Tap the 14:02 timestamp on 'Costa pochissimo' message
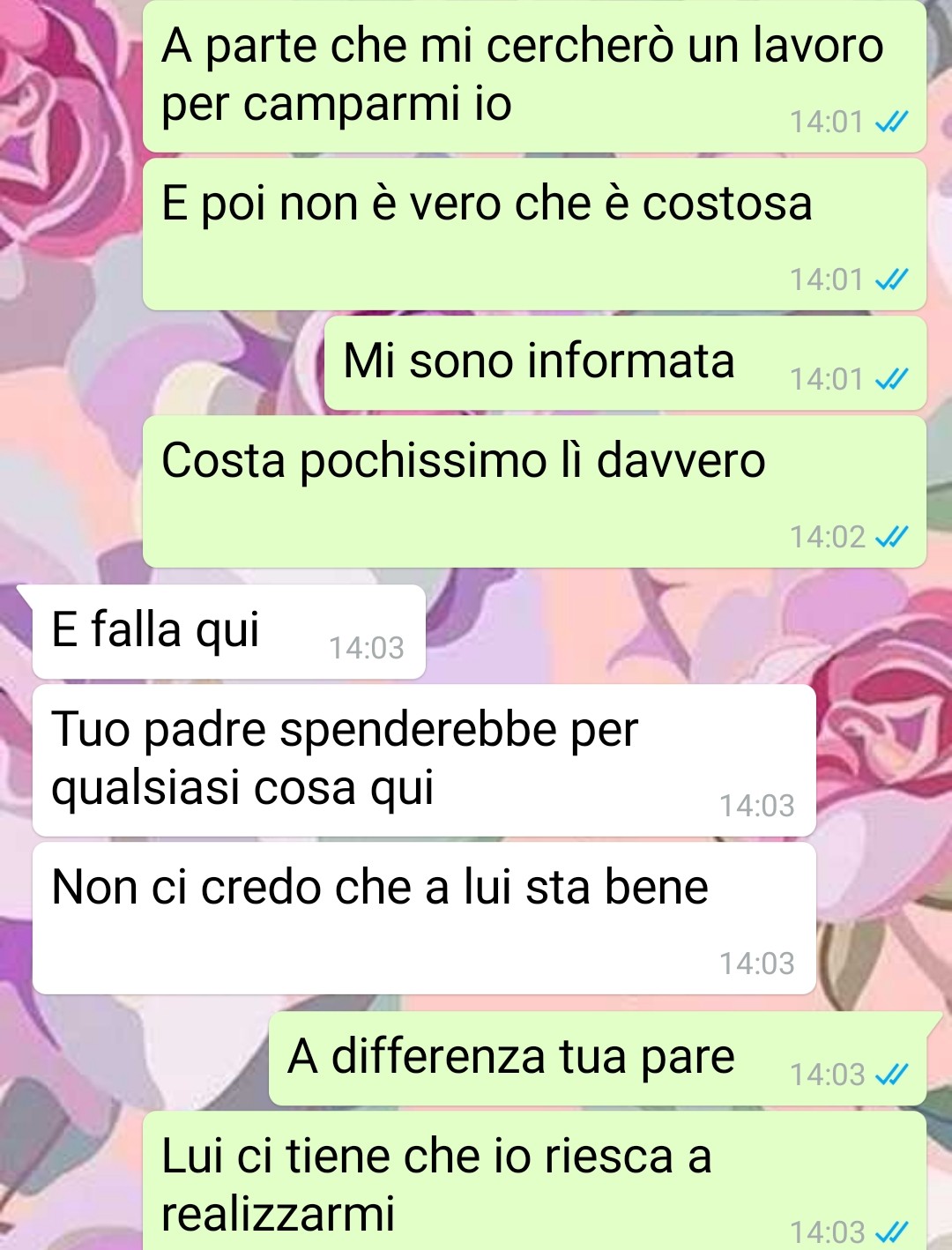 point(828,537)
